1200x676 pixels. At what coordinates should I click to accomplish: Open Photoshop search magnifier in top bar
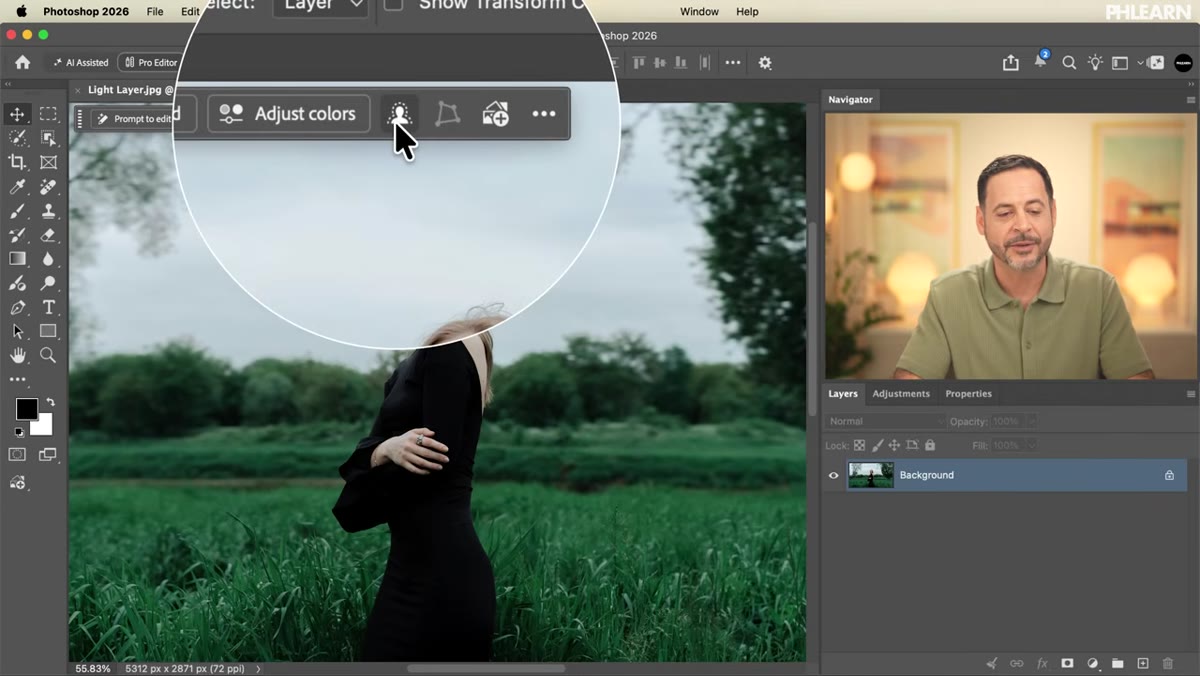pos(1069,63)
